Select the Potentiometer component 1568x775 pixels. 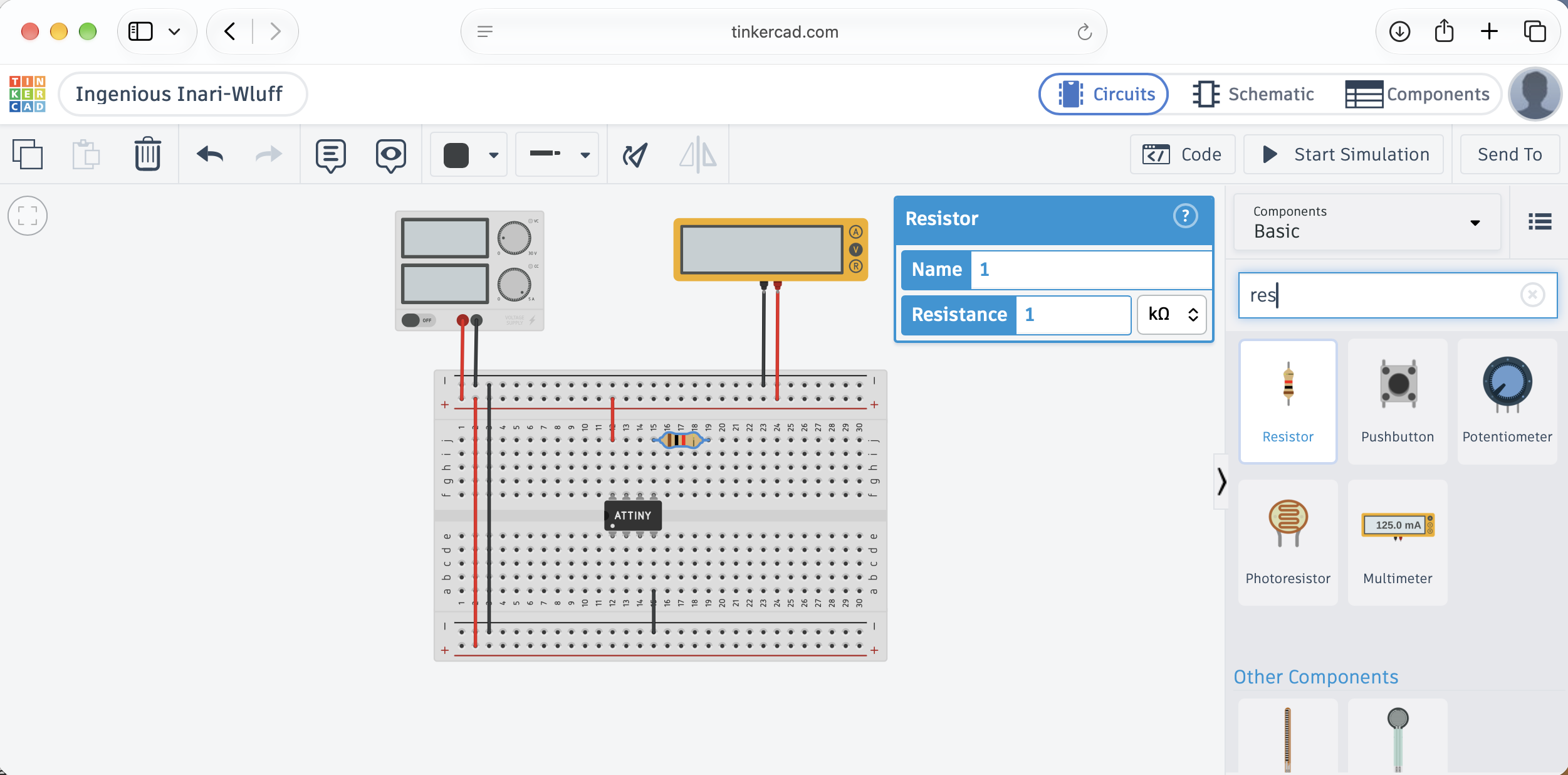click(1507, 401)
